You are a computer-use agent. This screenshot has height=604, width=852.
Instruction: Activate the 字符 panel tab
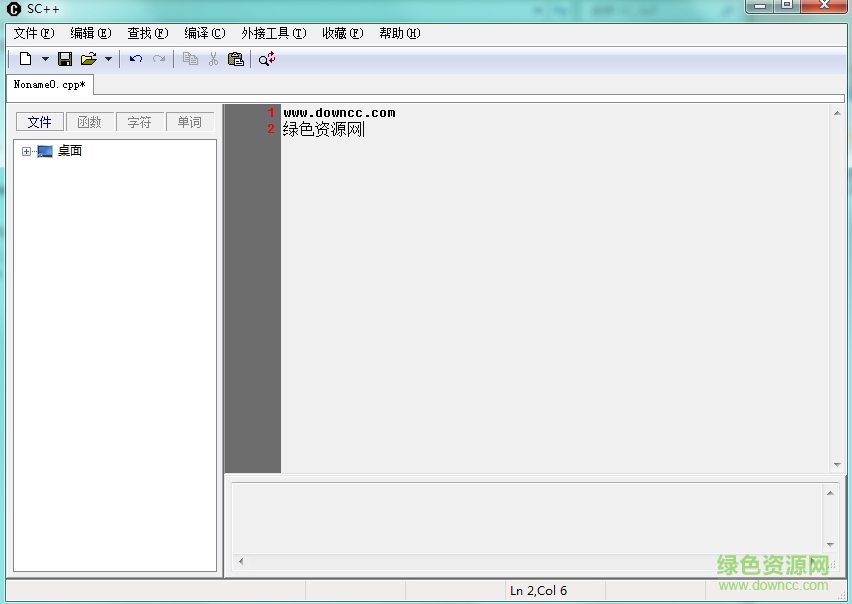(139, 121)
